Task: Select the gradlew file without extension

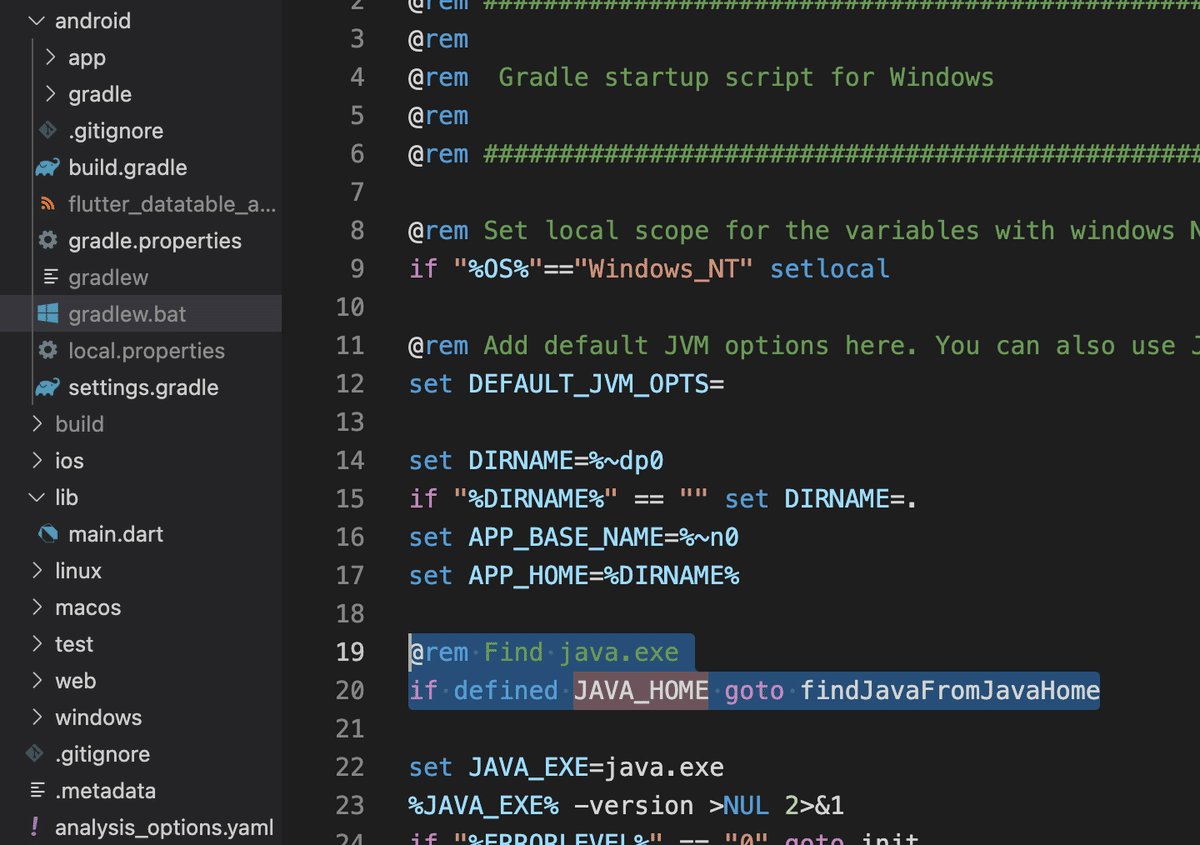Action: coord(108,278)
